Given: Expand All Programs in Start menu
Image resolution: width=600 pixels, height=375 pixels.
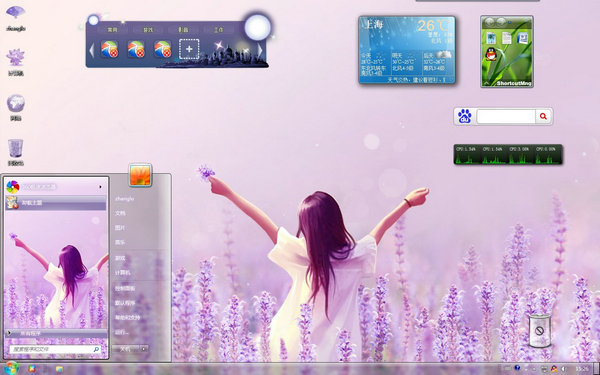Looking at the screenshot, I should (x=56, y=333).
